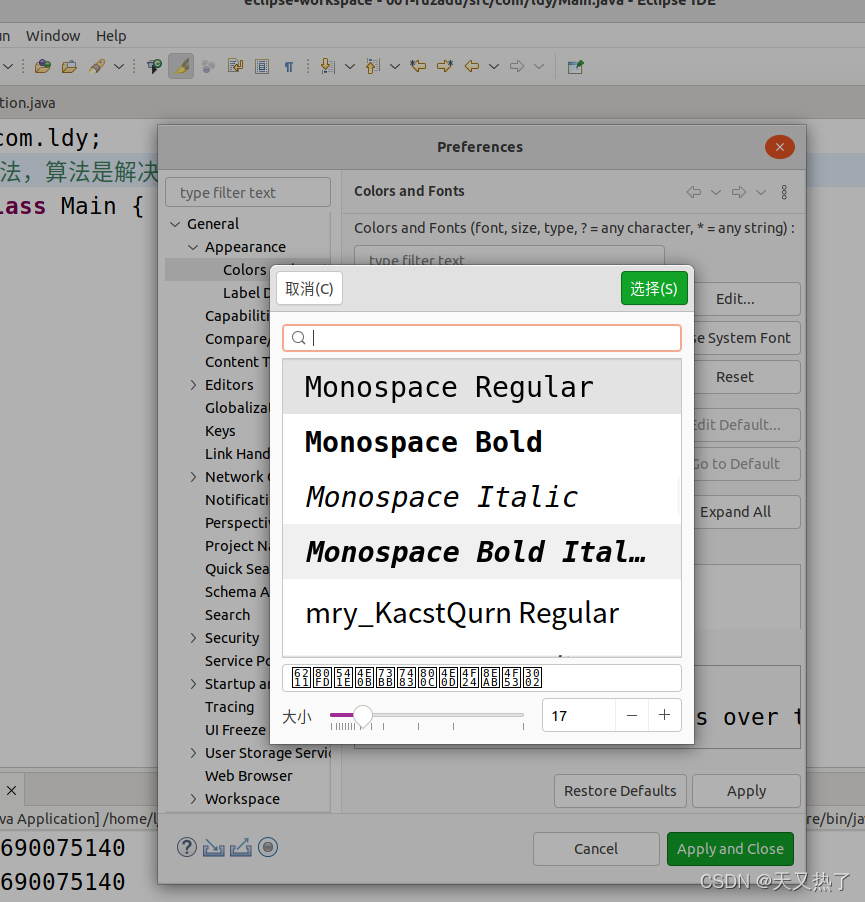Viewport: 865px width, 902px height.
Task: Open the Next Annotation dropdown arrow
Action: [x=350, y=67]
